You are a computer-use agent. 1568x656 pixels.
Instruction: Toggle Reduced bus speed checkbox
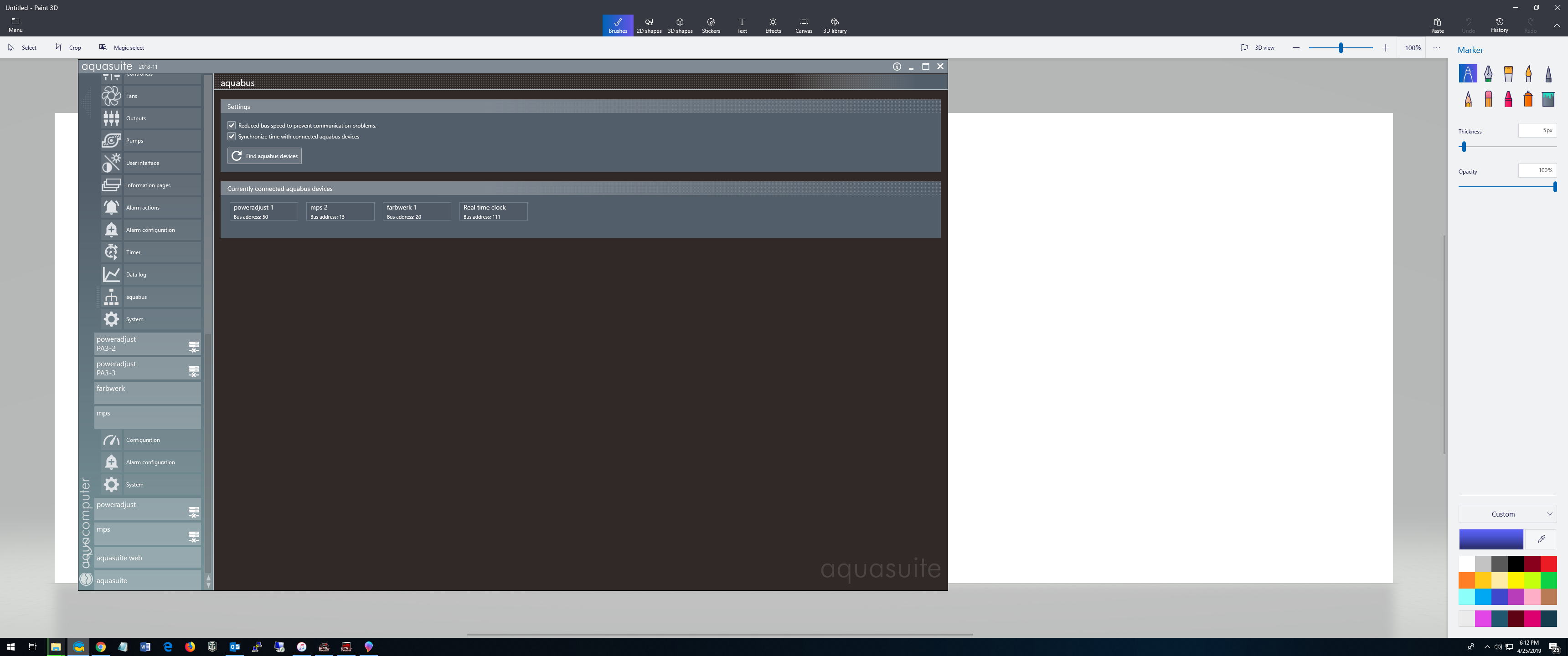pyautogui.click(x=232, y=125)
